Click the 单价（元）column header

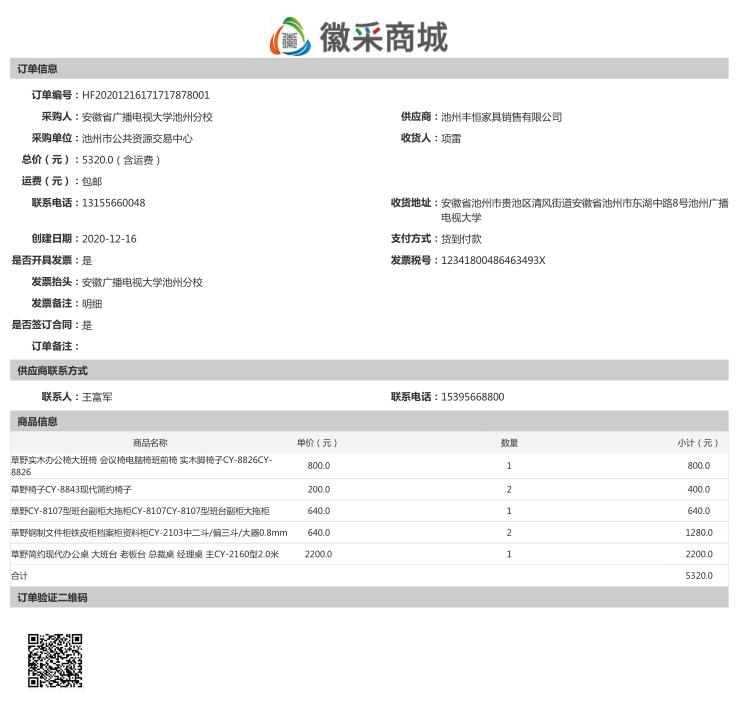pos(317,443)
